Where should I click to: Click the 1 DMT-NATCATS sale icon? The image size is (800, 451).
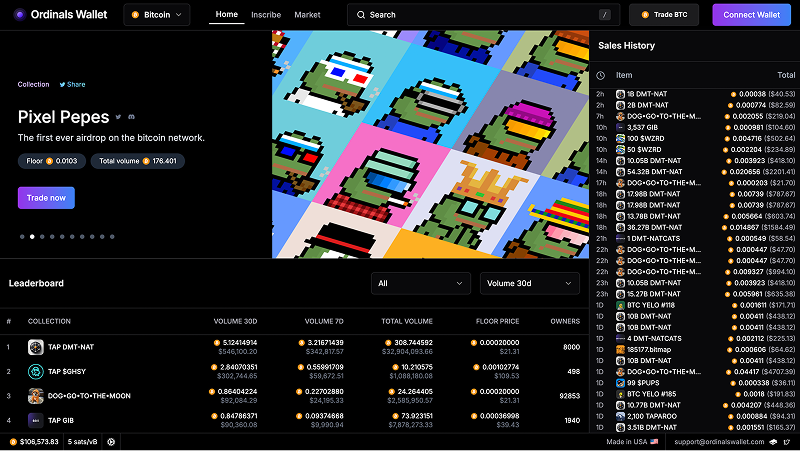620,239
